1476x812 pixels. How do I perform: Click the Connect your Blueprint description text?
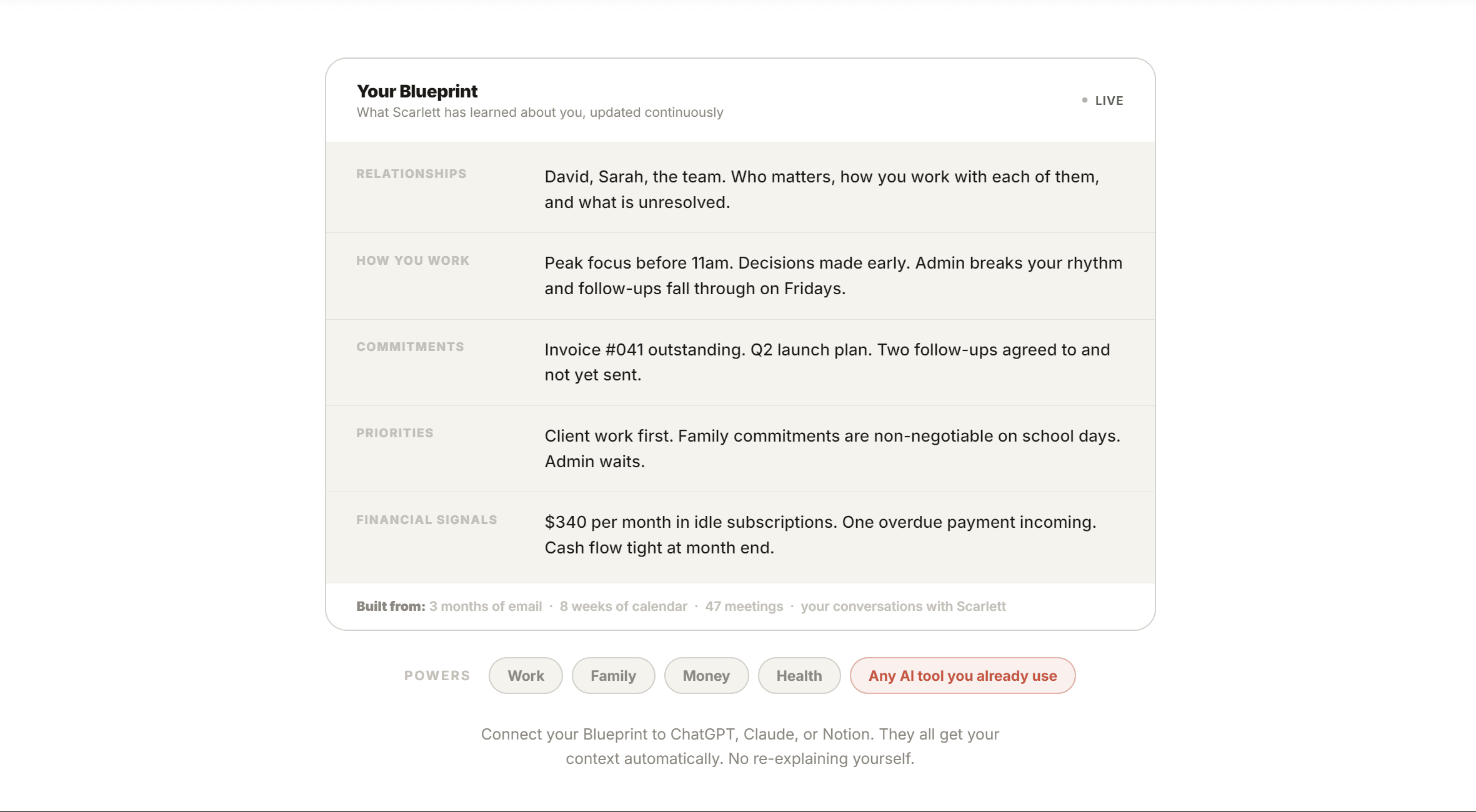(740, 746)
